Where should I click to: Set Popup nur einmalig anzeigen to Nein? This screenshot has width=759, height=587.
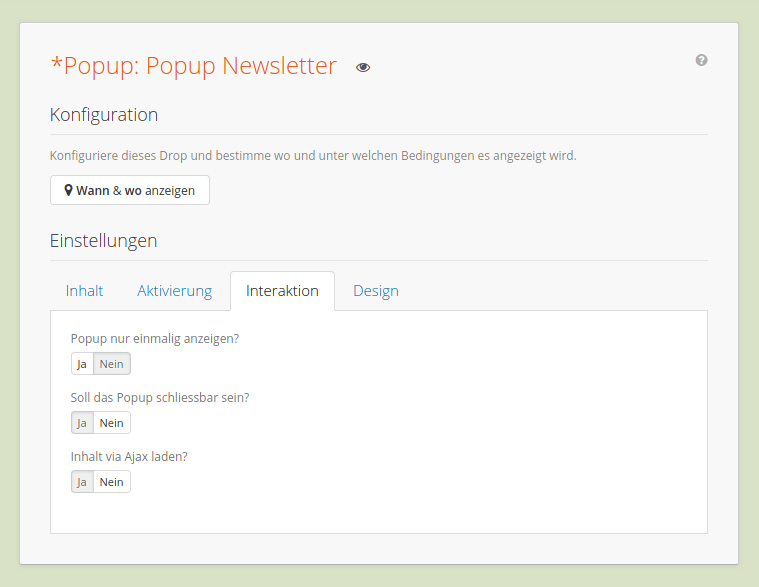click(111, 364)
